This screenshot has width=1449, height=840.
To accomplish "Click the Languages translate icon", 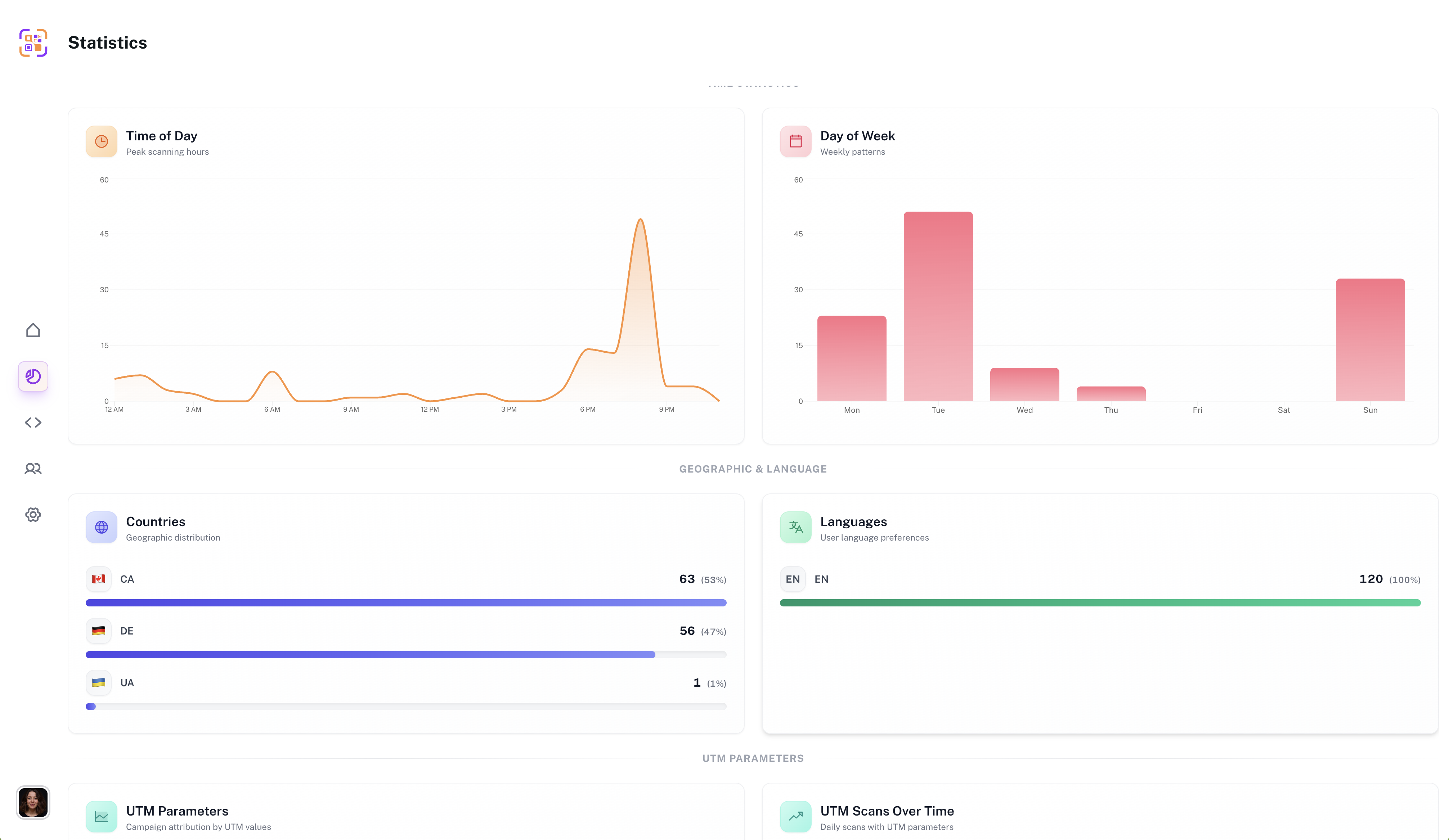I will pyautogui.click(x=795, y=527).
